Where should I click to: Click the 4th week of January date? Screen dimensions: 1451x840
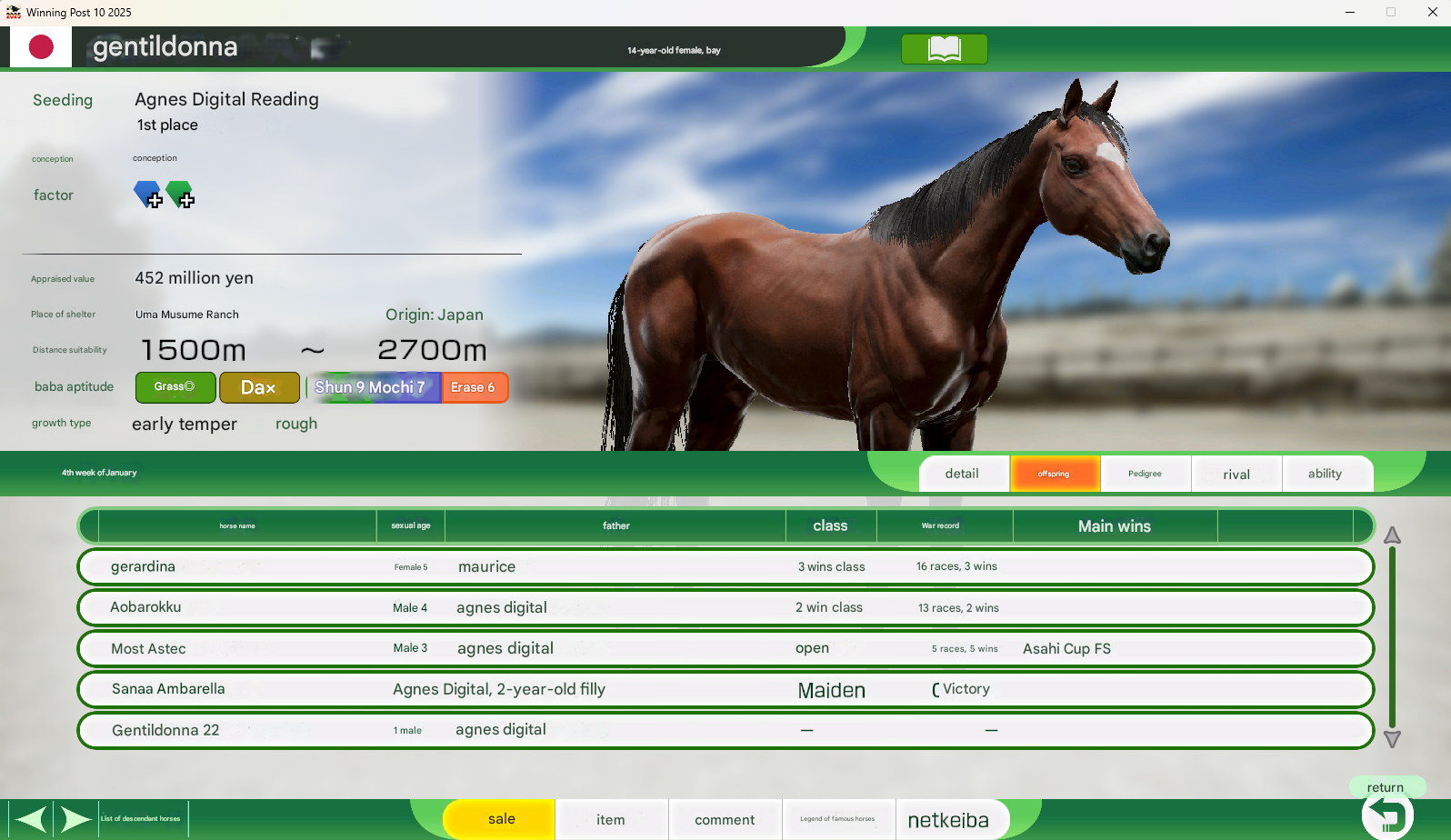[99, 473]
